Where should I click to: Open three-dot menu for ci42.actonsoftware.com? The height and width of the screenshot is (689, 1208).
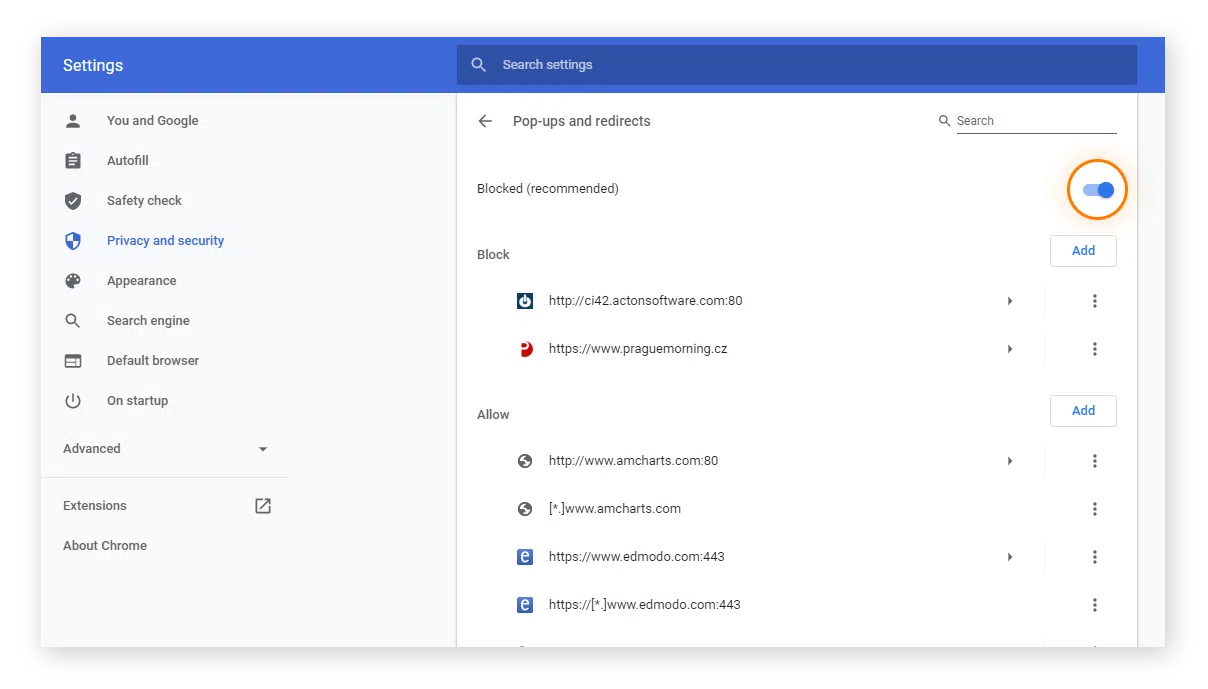(x=1095, y=301)
